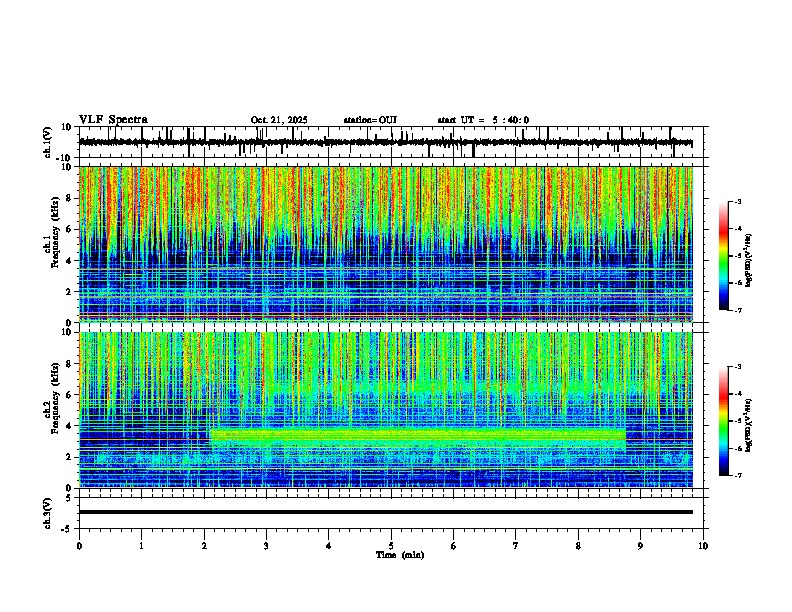
Task: Click the "ch.1 Frequency (kHz)" axis label
Action: point(51,232)
